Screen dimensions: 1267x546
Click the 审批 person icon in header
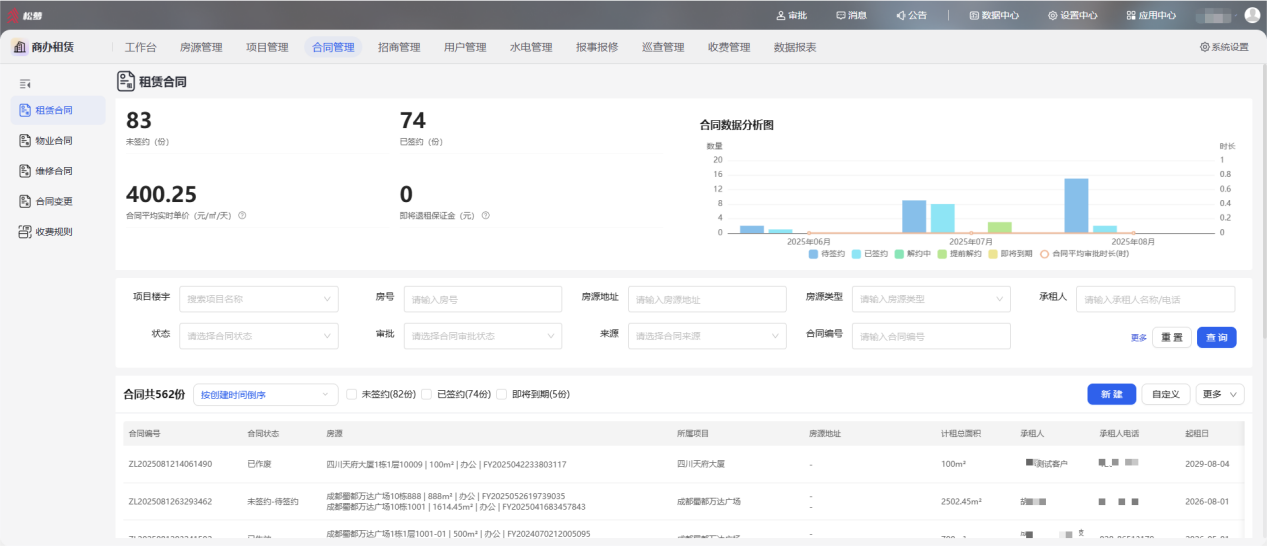point(781,15)
